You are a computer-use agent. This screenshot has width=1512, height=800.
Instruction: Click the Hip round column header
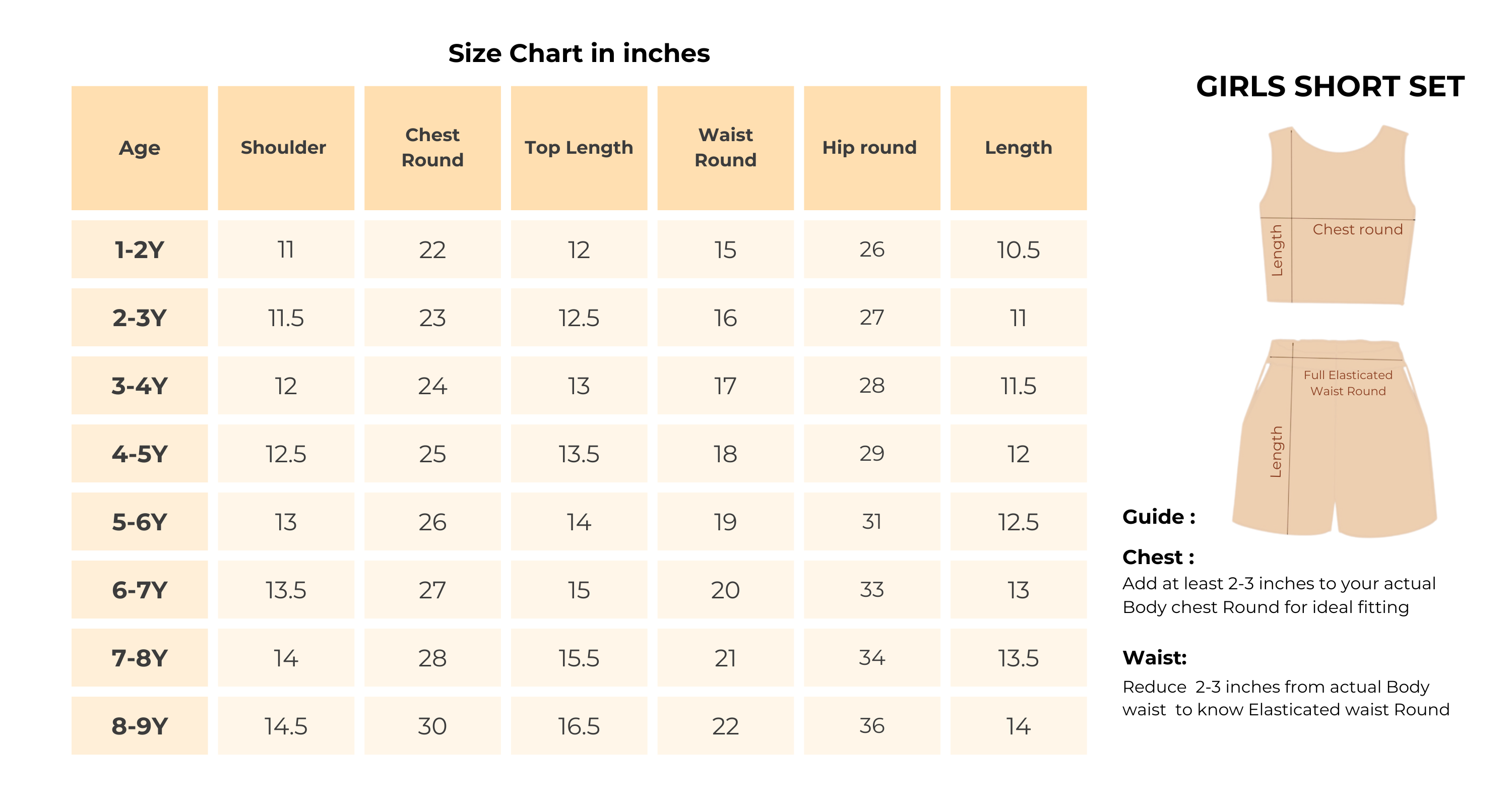tap(871, 148)
